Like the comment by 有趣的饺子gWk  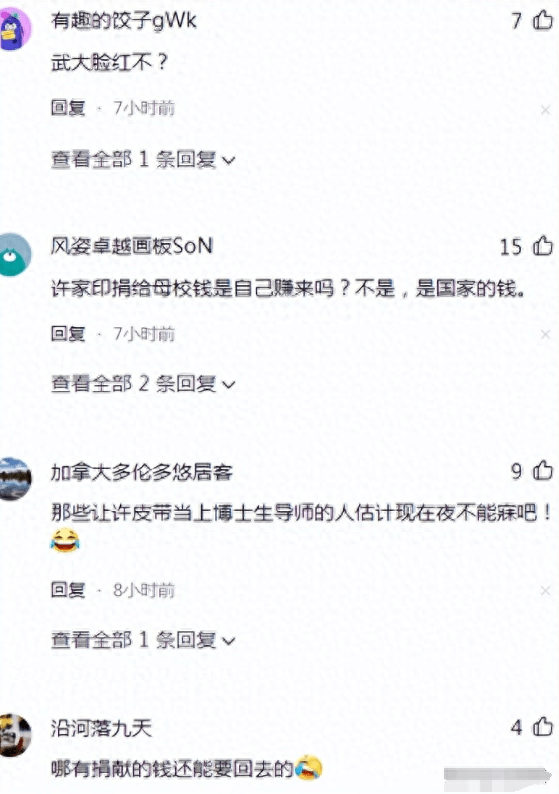point(543,21)
